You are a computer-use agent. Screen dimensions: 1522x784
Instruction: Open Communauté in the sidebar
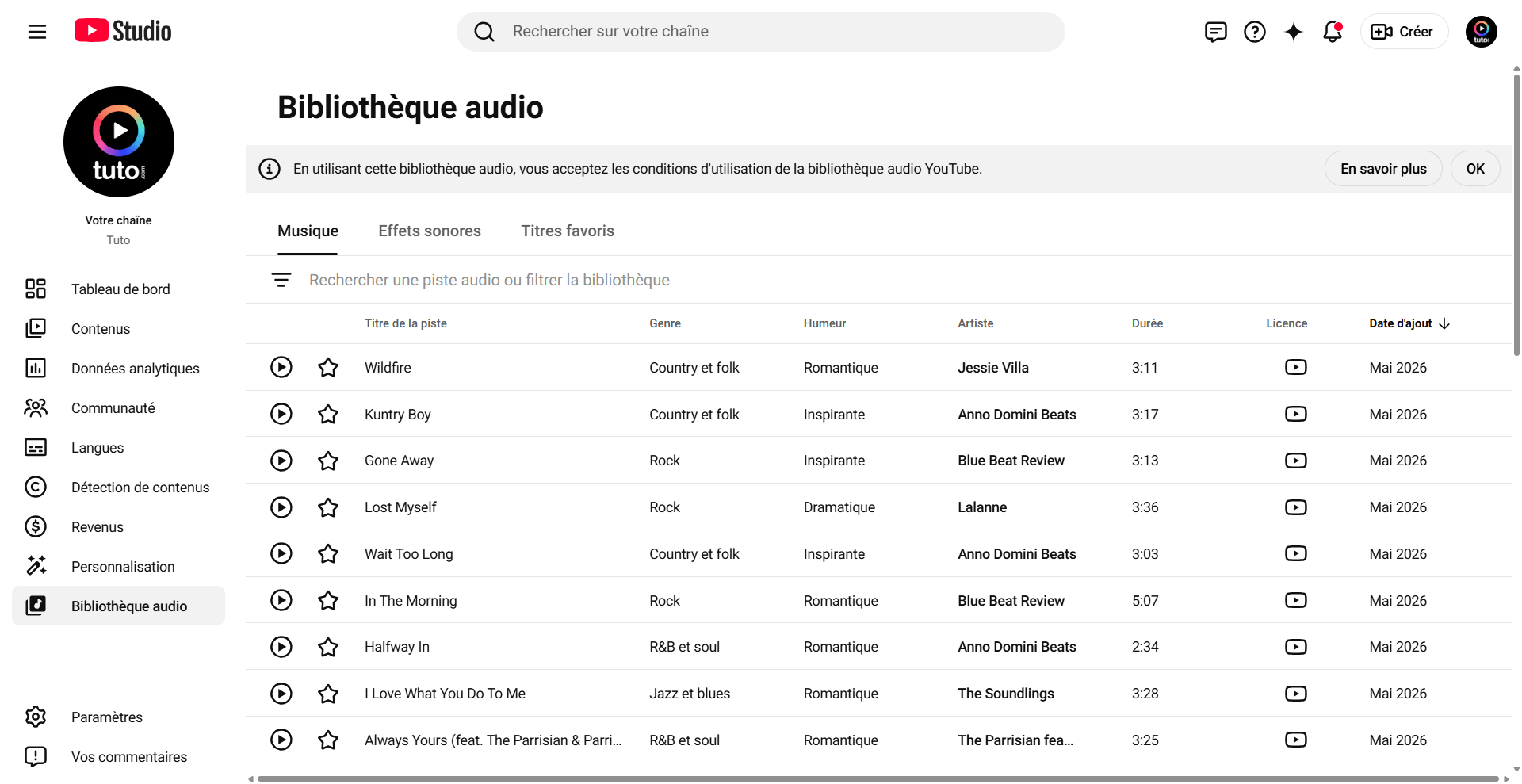[118, 407]
